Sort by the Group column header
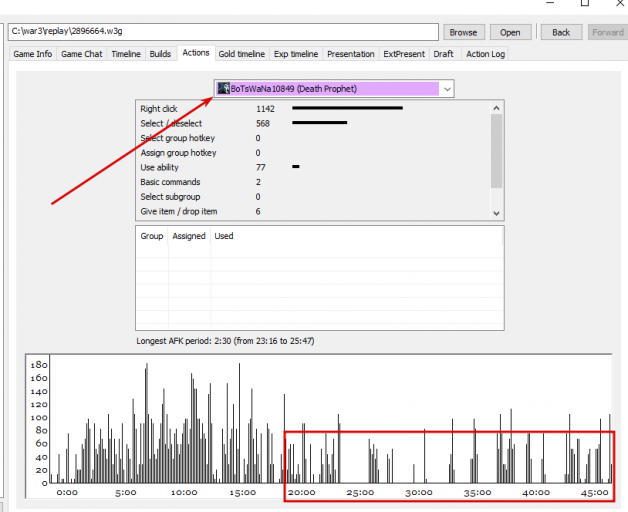Screen dimensions: 628x512 click(152, 236)
